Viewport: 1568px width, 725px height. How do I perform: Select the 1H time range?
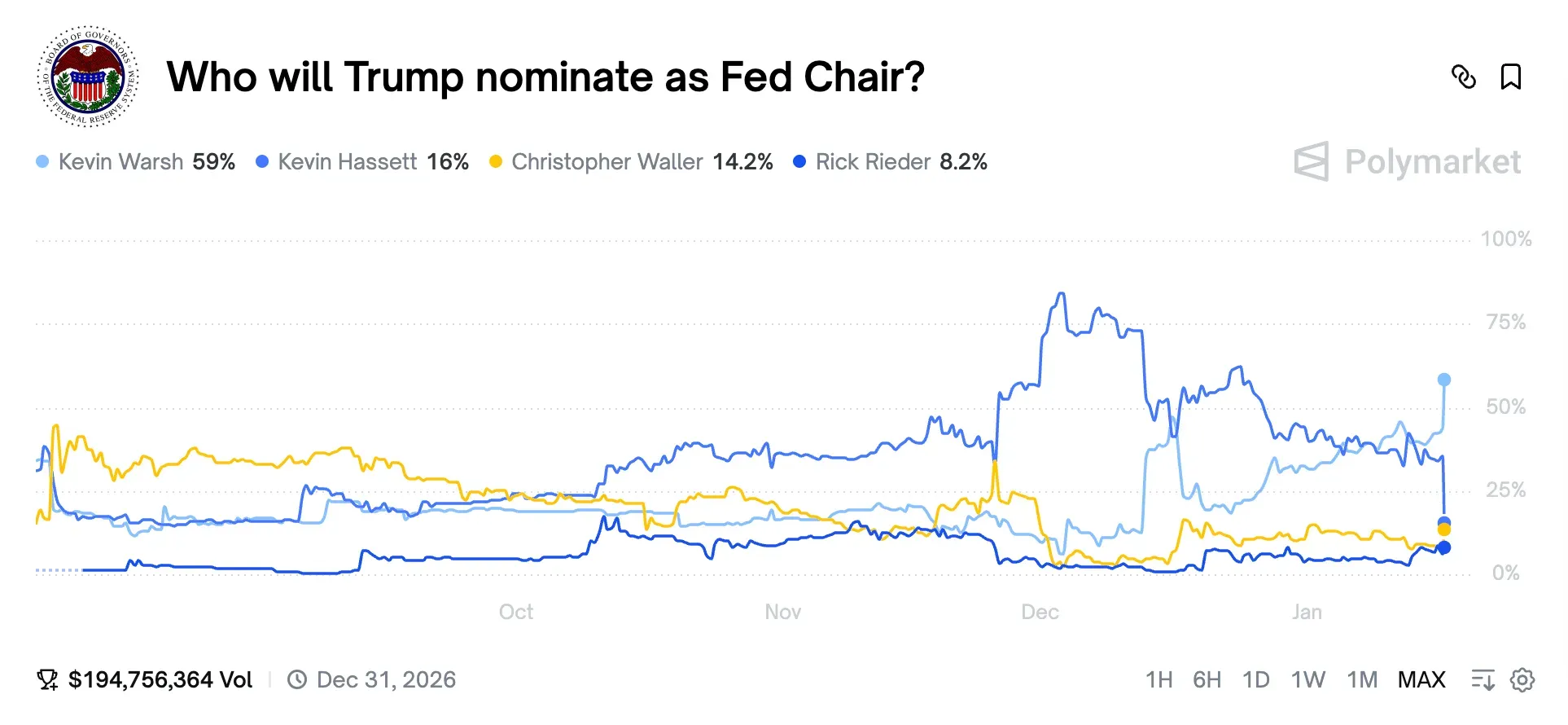coord(1158,679)
